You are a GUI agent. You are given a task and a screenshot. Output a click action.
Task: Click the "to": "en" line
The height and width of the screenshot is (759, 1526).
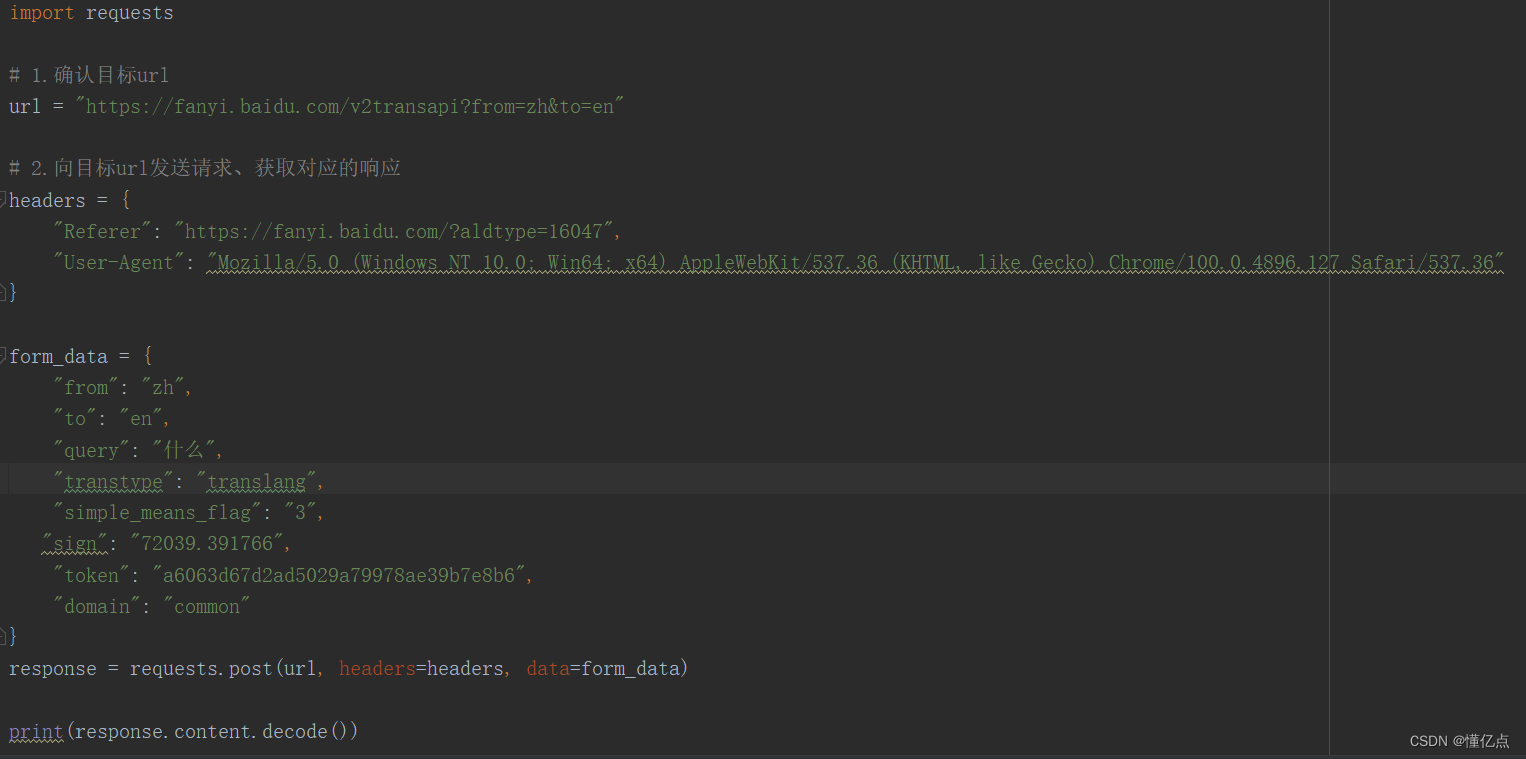pos(112,418)
